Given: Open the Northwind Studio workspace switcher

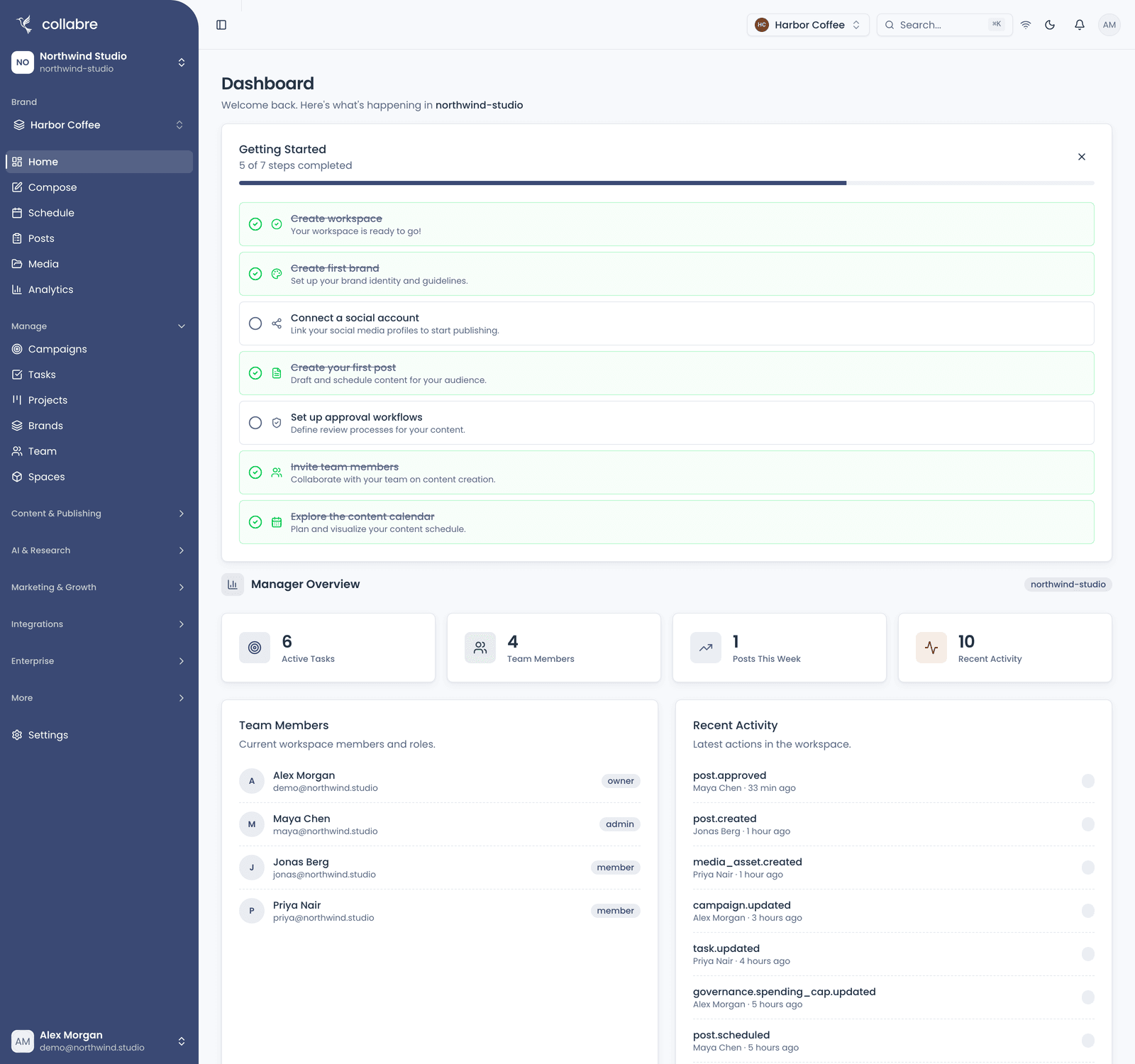Looking at the screenshot, I should (99, 62).
